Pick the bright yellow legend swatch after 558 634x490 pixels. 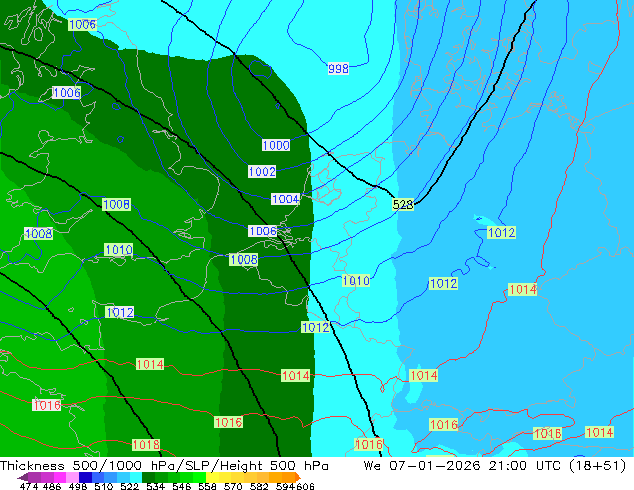(212, 477)
